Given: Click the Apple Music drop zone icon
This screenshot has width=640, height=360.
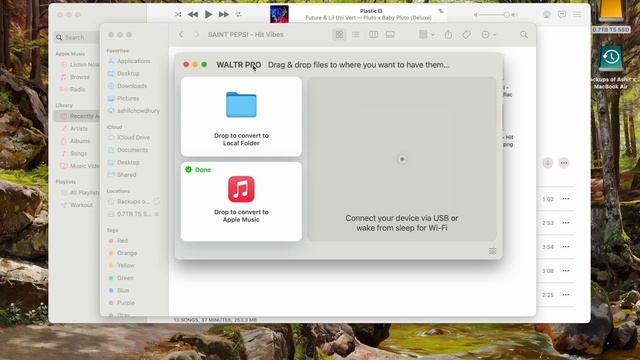Looking at the screenshot, I should pos(241,189).
